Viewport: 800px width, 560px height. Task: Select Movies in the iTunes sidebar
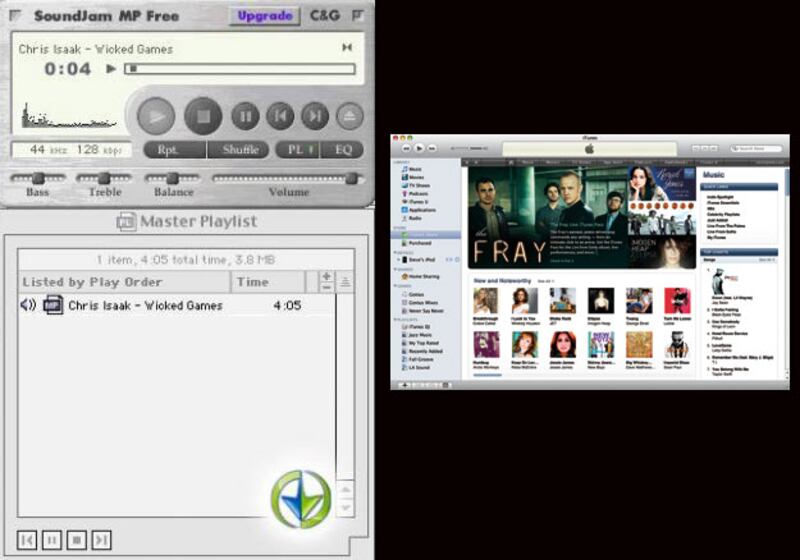[x=413, y=177]
